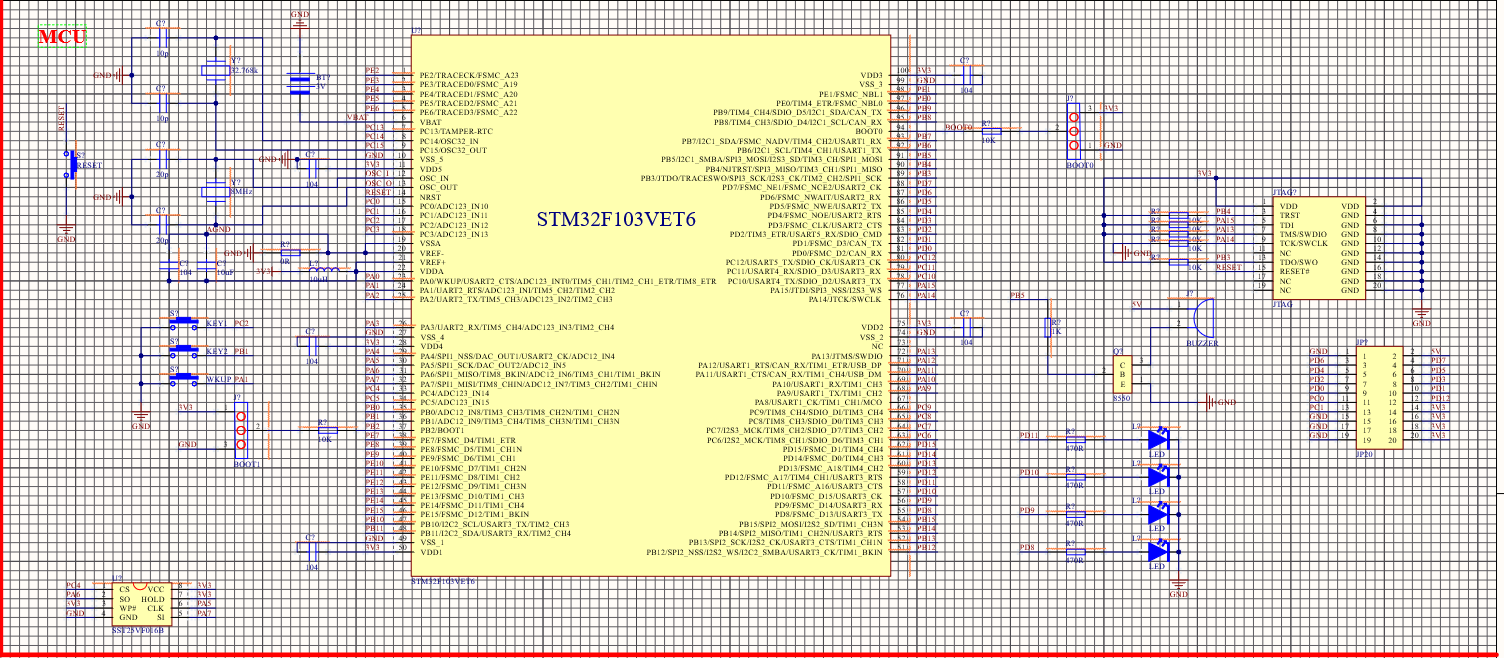Select the 1K resistor on the PB5 net
This screenshot has height=658, width=1504.
click(1050, 327)
